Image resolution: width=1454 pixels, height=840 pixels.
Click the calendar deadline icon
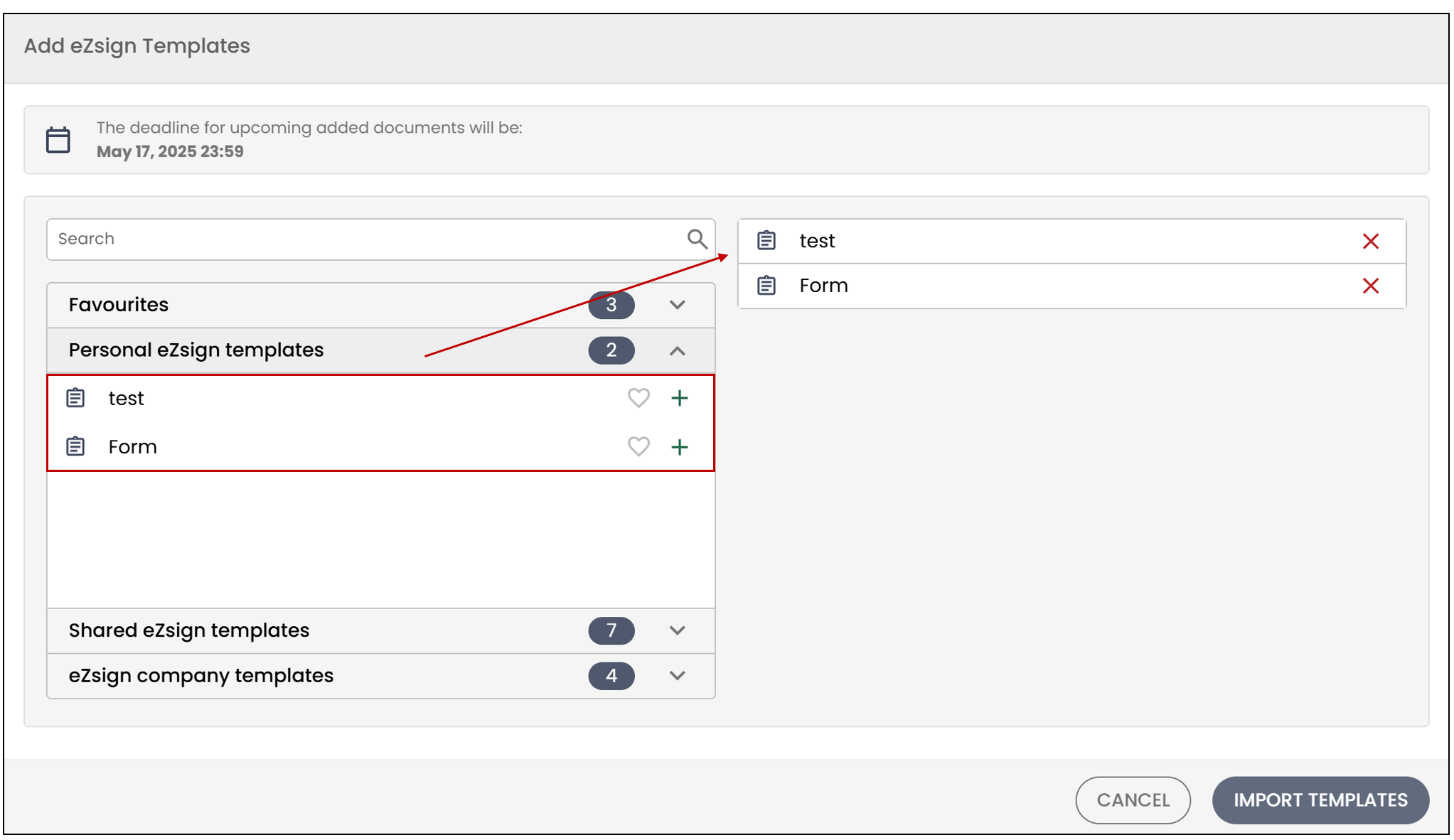[x=58, y=140]
